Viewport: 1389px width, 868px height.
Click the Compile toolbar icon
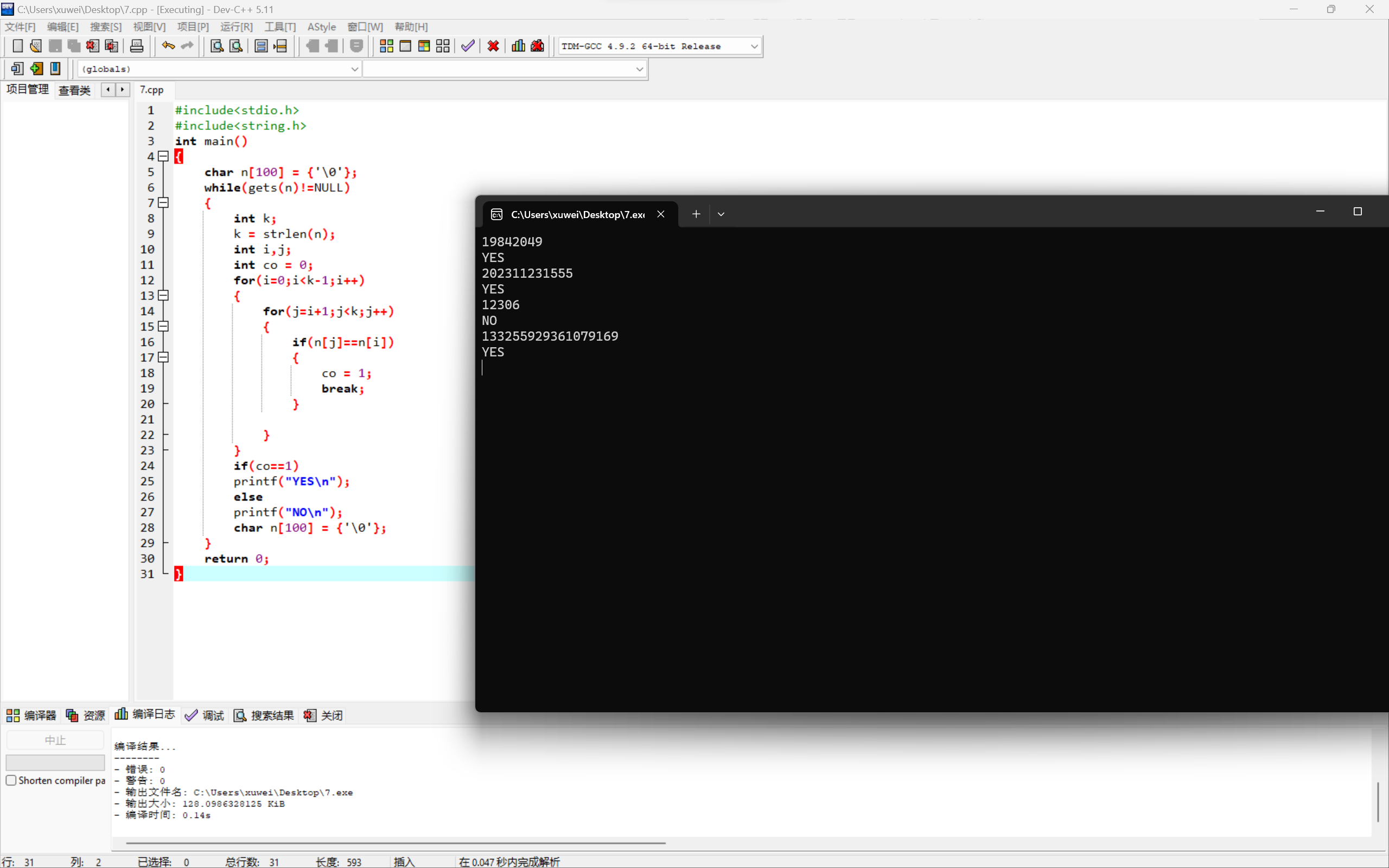coord(386,46)
